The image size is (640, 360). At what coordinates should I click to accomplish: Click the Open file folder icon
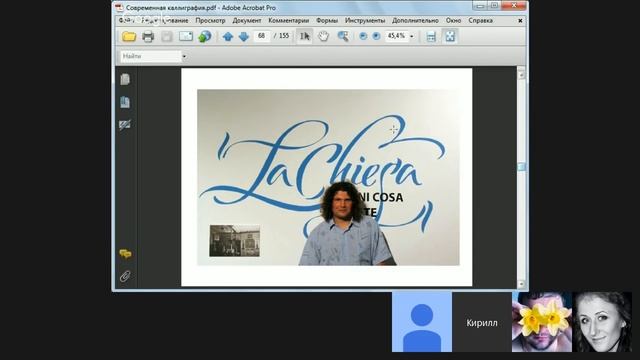(129, 36)
